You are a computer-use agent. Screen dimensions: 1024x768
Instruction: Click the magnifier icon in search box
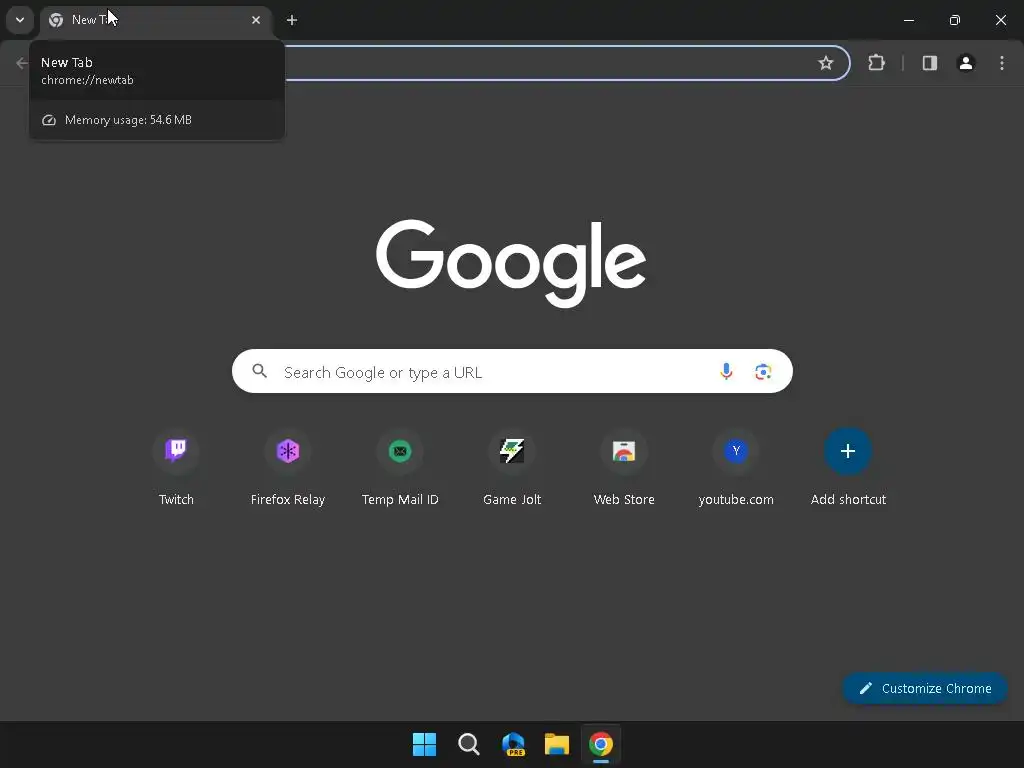[259, 371]
